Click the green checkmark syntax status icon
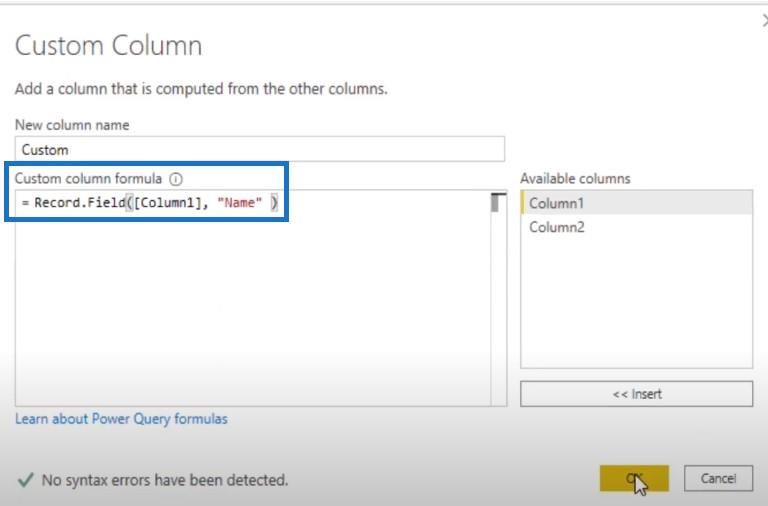 pos(25,480)
